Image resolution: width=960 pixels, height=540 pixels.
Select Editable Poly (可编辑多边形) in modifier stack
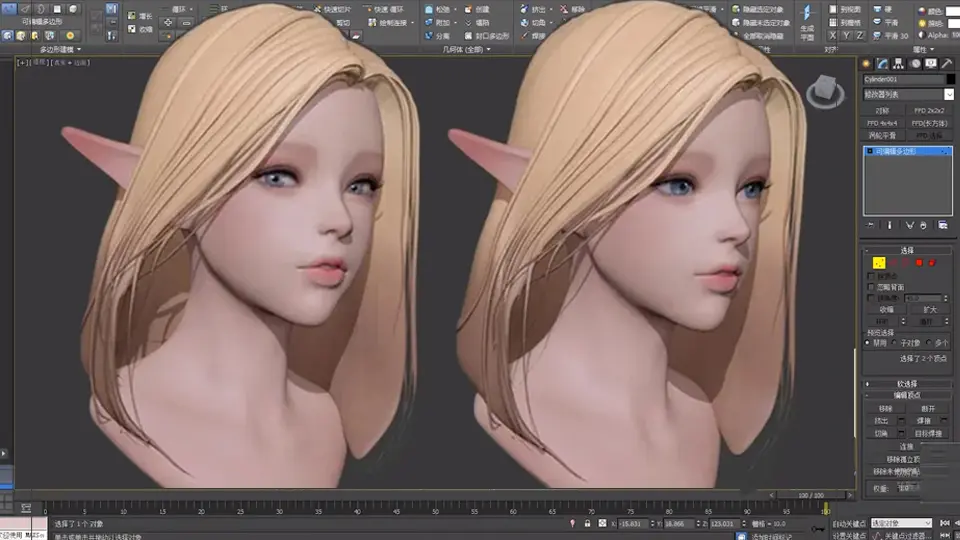tap(907, 151)
